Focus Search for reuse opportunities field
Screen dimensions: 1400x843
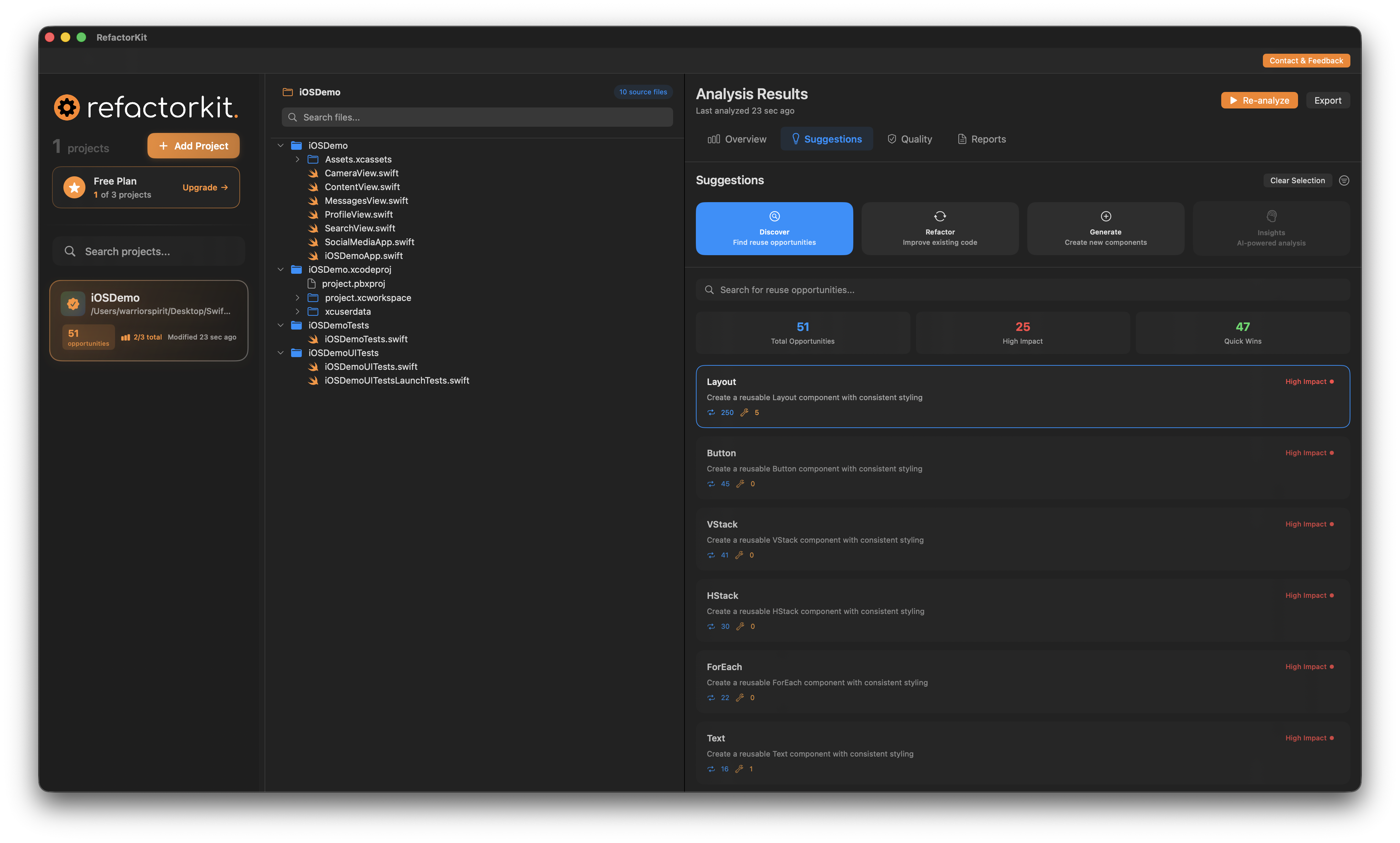click(x=1023, y=290)
